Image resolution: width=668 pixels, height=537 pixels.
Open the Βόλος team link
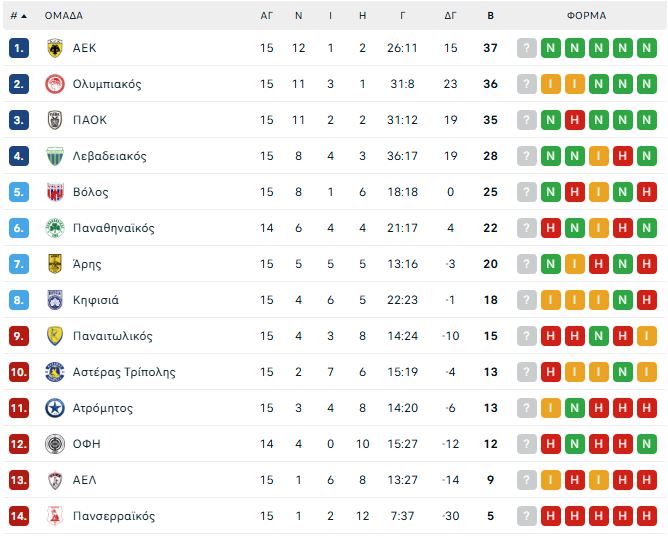pyautogui.click(x=91, y=192)
